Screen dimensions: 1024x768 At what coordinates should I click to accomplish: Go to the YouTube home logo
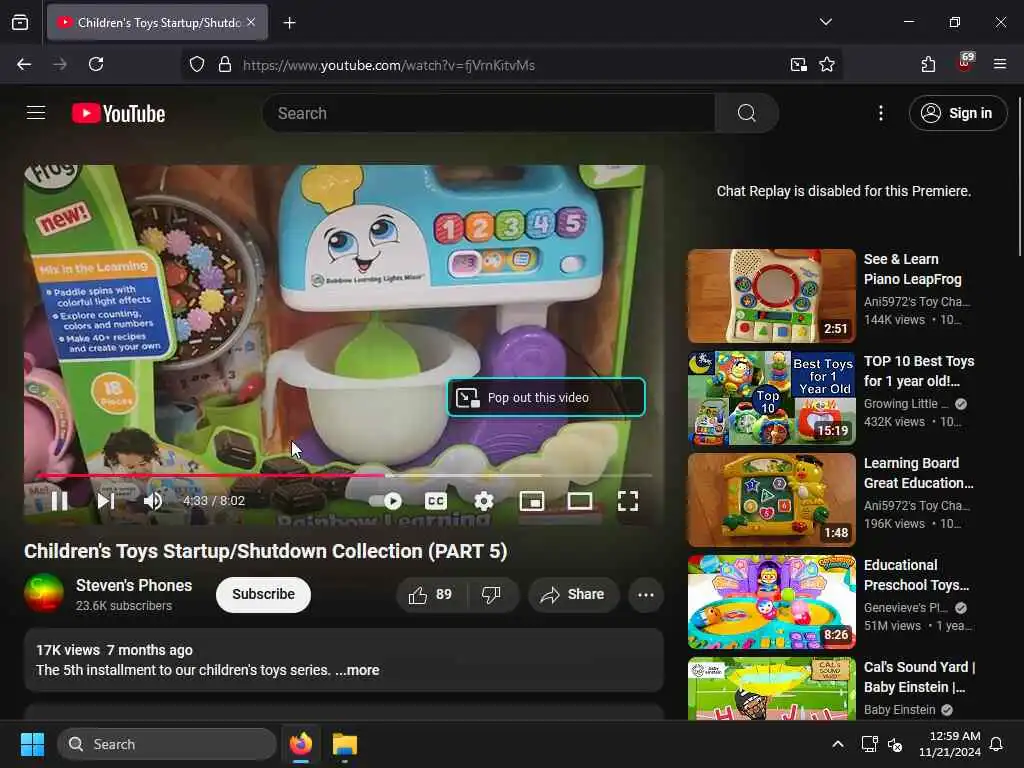click(x=118, y=114)
